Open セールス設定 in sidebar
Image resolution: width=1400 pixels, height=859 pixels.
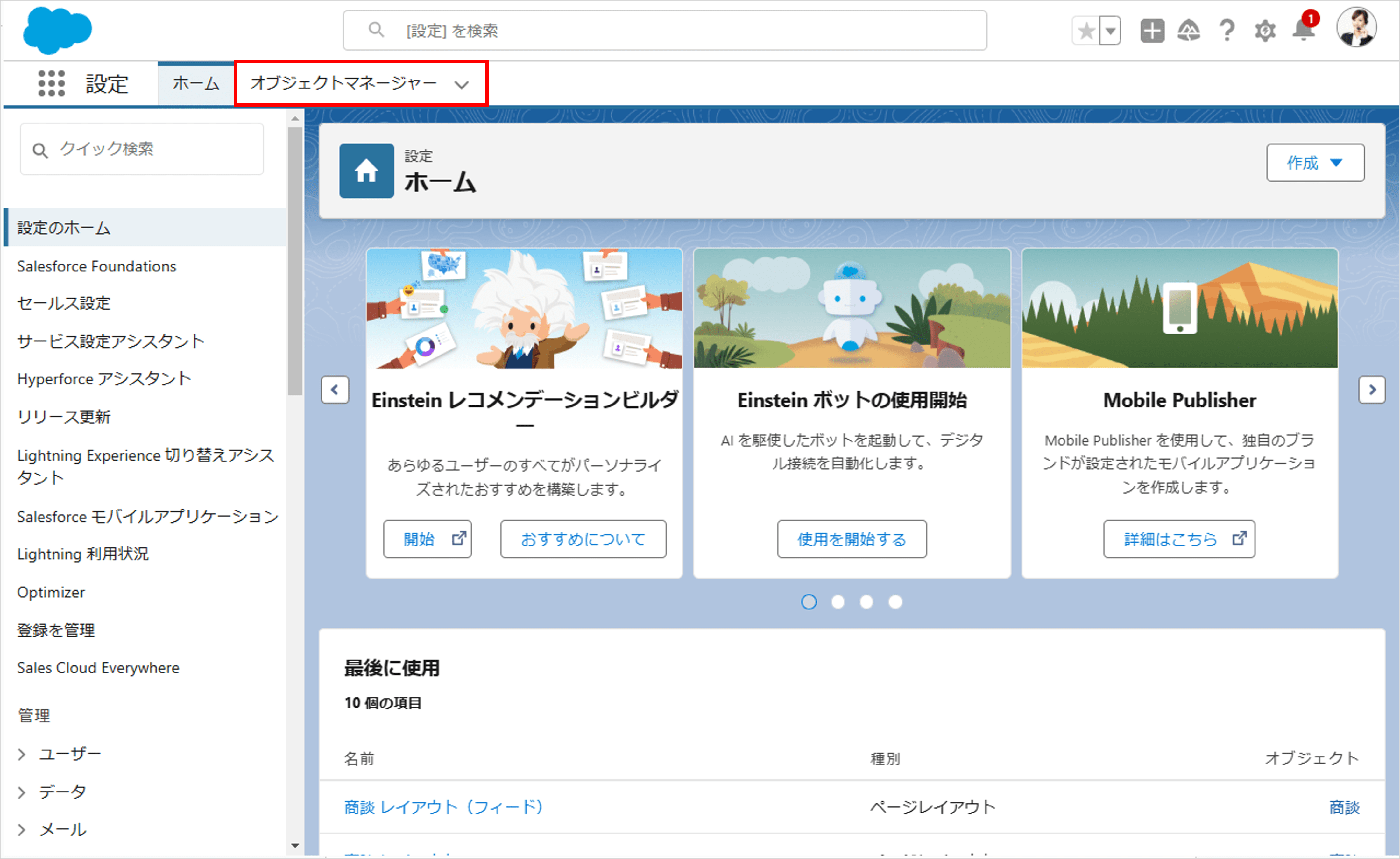64,303
